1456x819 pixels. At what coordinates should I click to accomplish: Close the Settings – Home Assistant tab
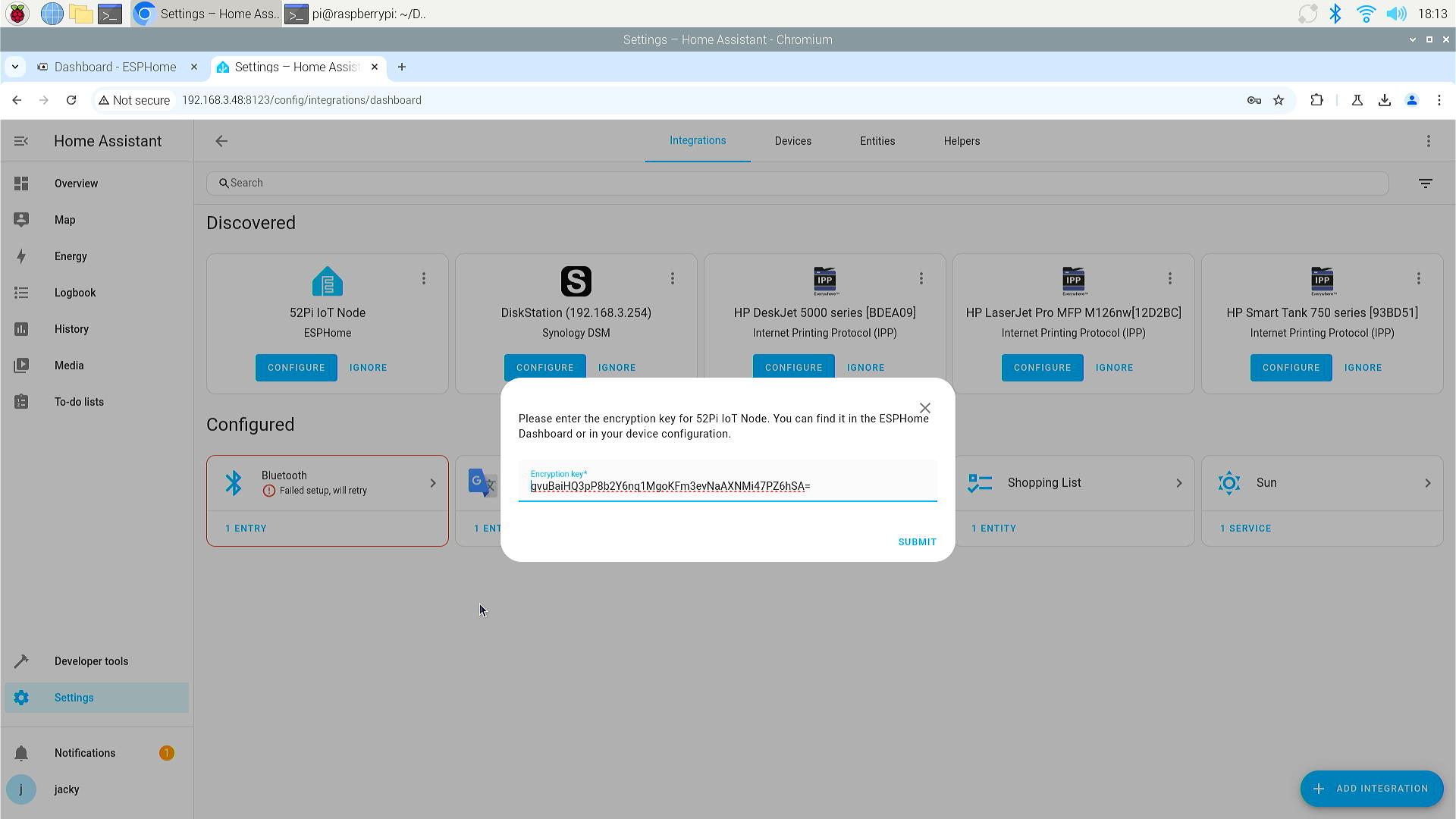[x=375, y=67]
